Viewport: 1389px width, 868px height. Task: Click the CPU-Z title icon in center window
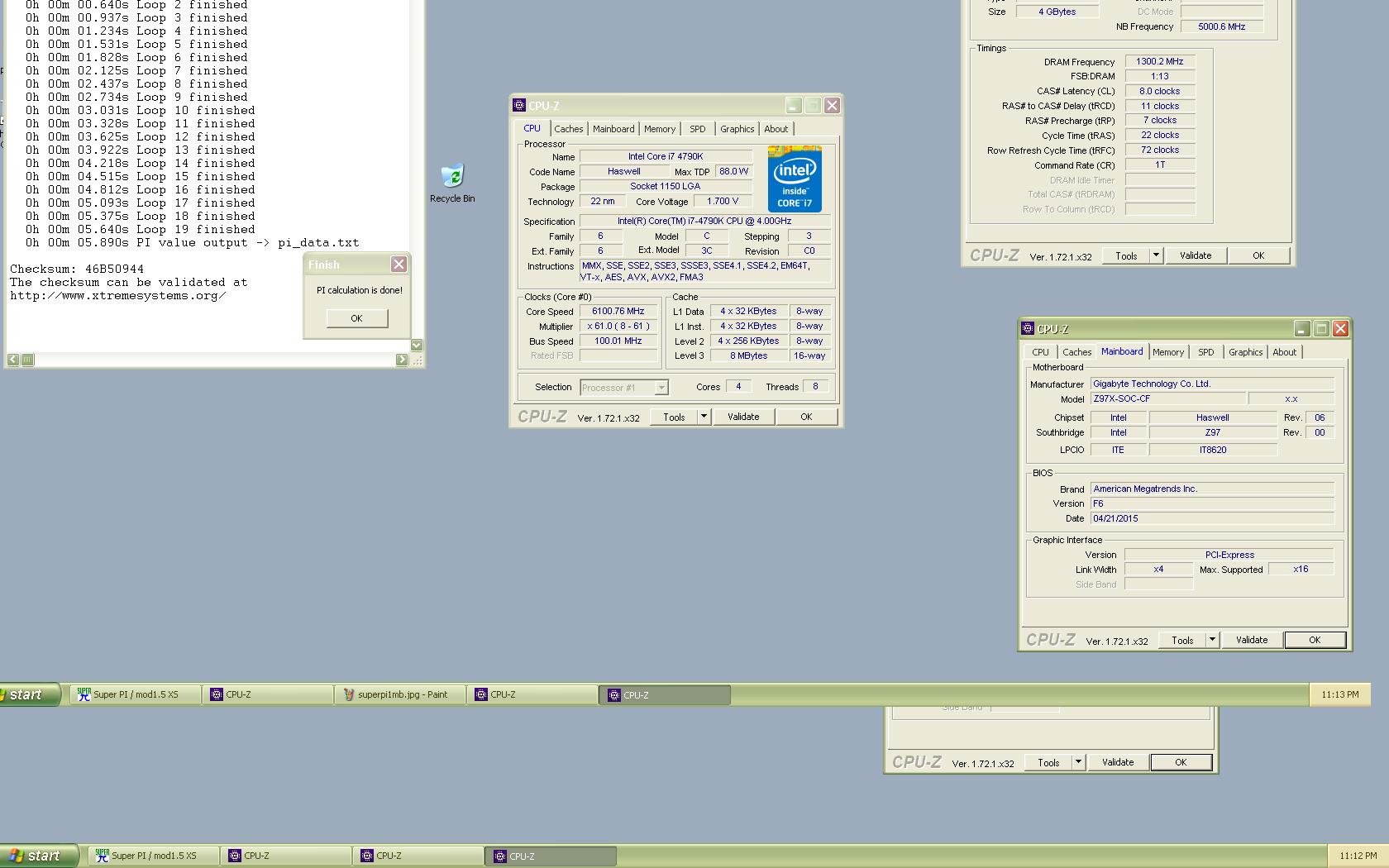pyautogui.click(x=519, y=105)
